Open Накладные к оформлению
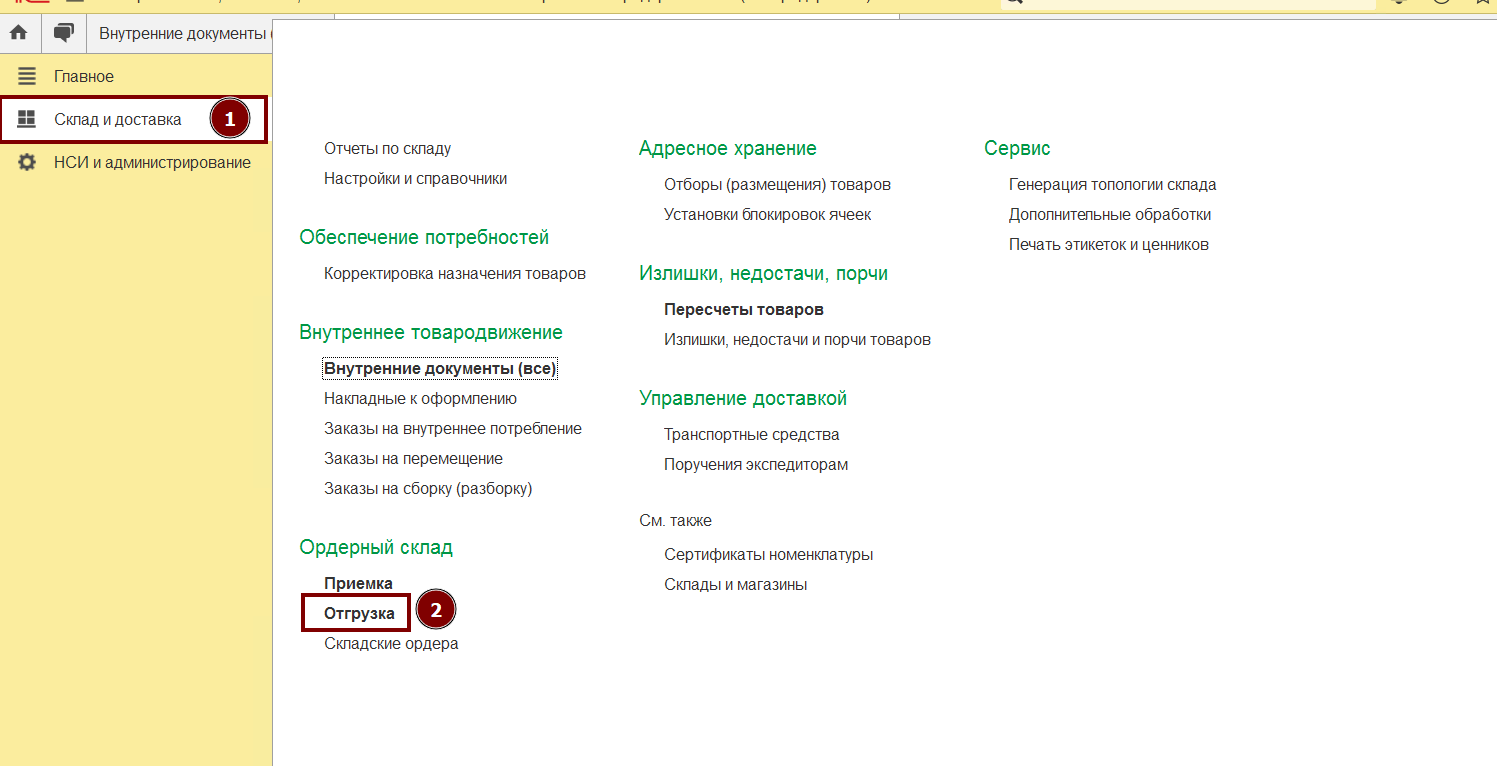Screen dimensions: 1497x766 click(x=420, y=399)
